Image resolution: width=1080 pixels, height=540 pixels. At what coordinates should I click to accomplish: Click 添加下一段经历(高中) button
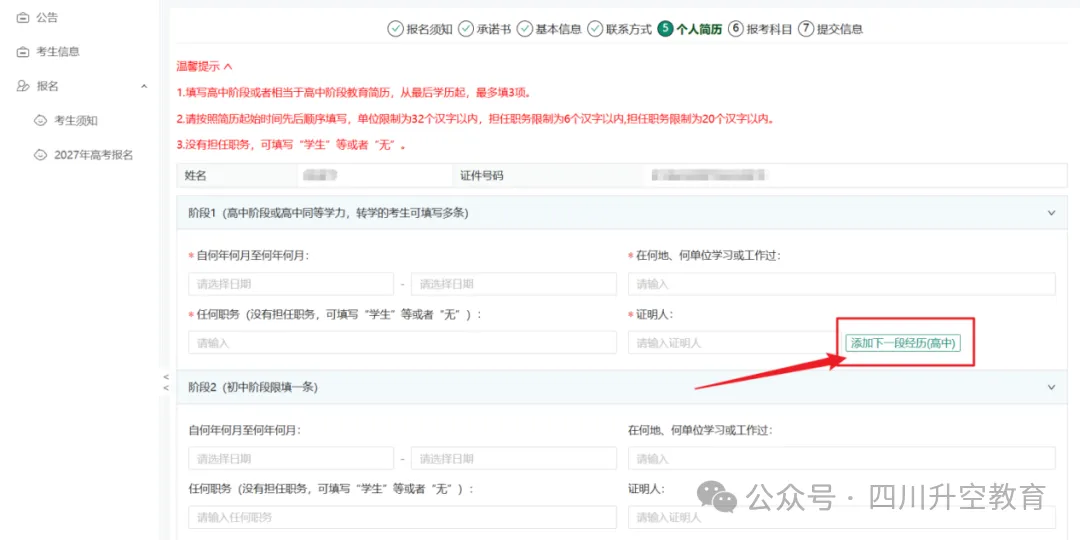(903, 343)
